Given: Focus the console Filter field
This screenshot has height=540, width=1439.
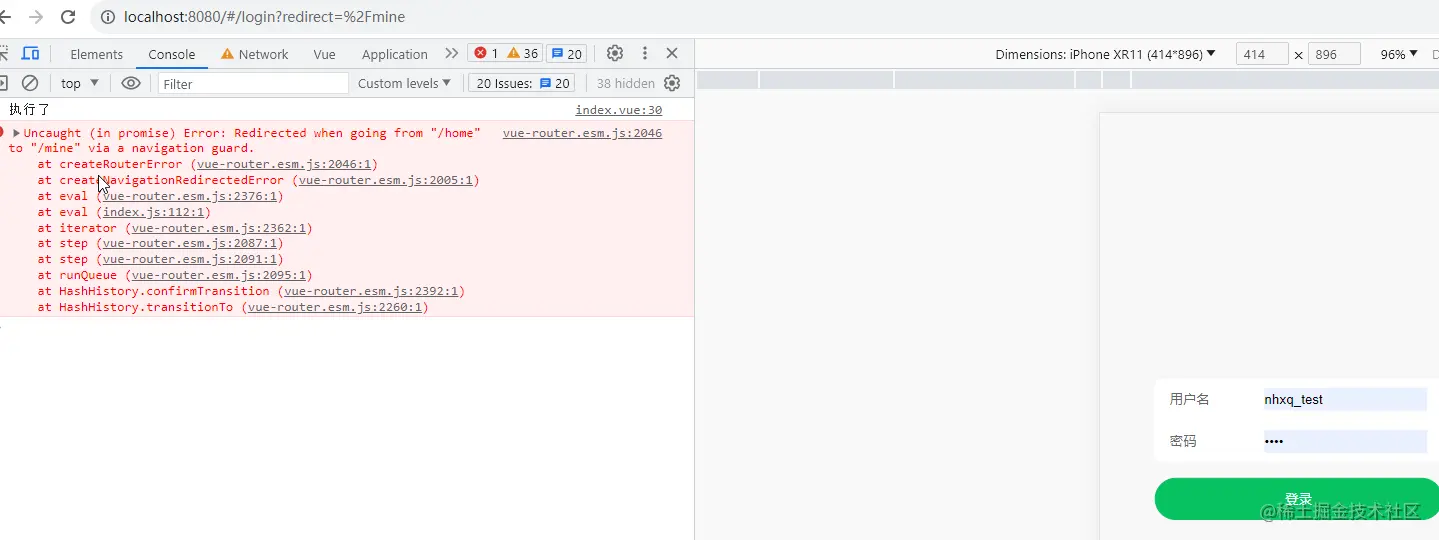Looking at the screenshot, I should pyautogui.click(x=253, y=84).
